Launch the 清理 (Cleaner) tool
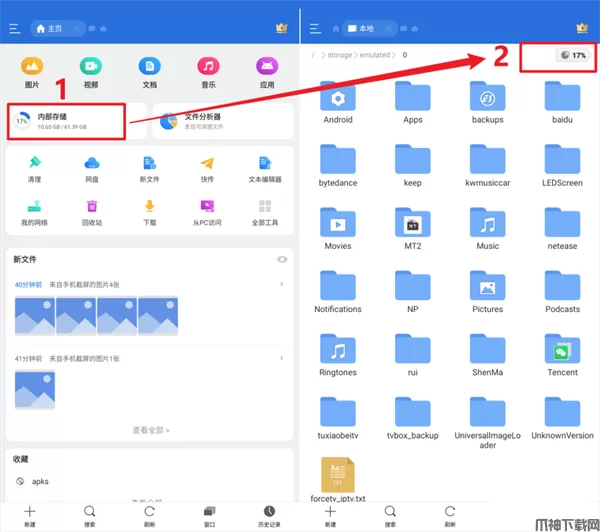Viewport: 600px width, 532px height. pos(34,169)
